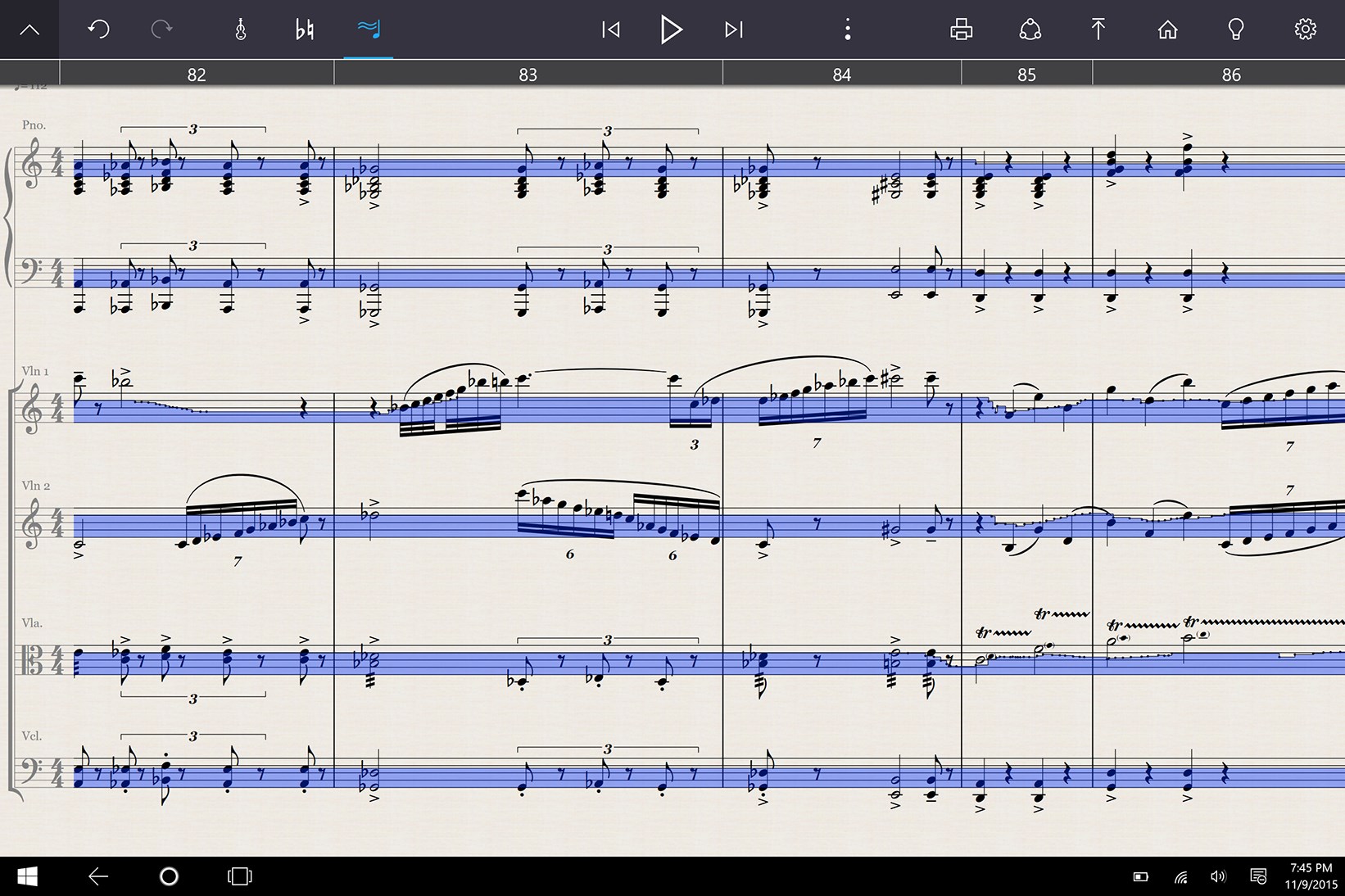Expand the Action Center in system tray
The width and height of the screenshot is (1345, 896).
1259,876
